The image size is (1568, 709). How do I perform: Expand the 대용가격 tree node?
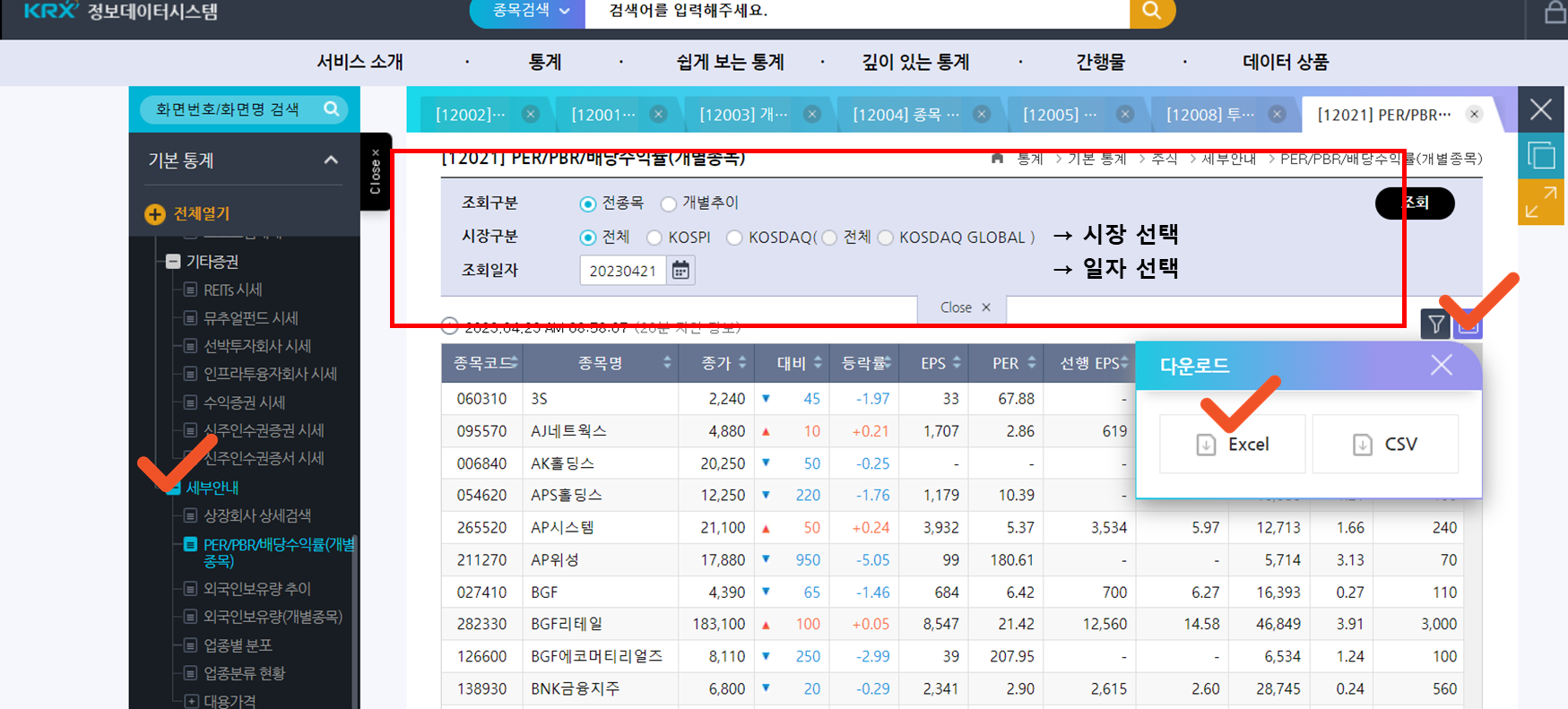click(x=191, y=701)
